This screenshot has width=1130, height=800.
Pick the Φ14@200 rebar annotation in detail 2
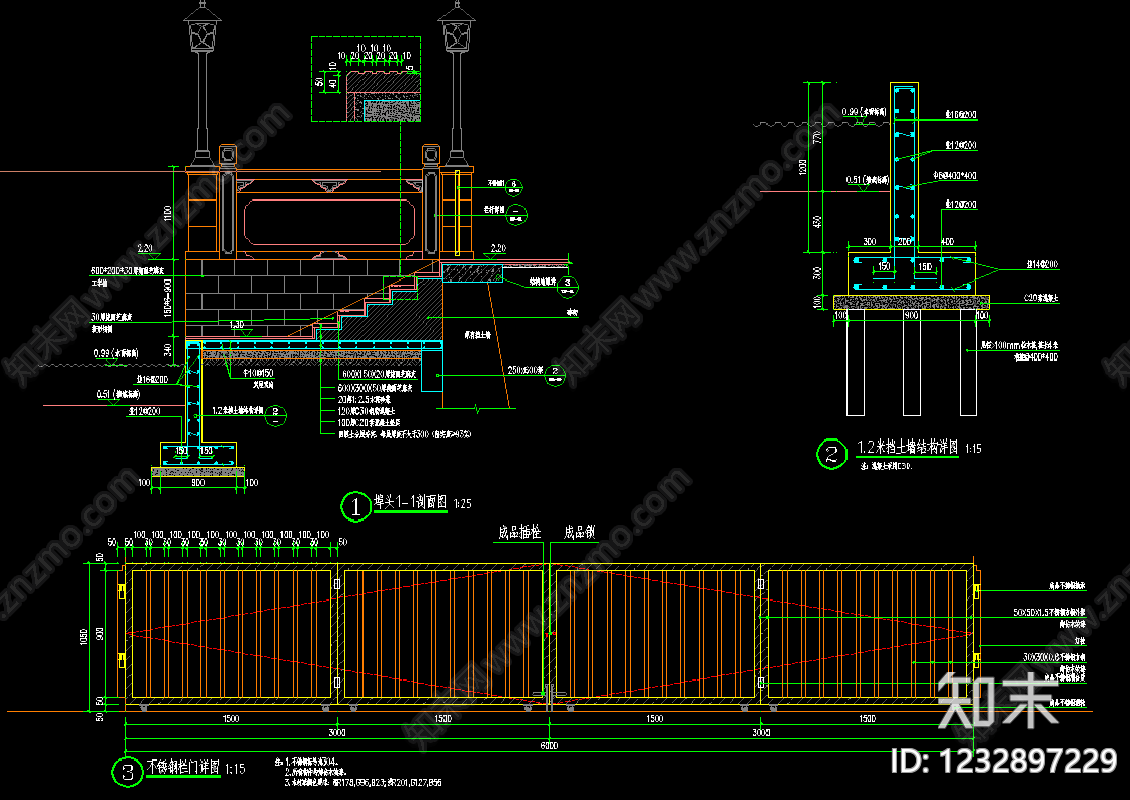[1042, 265]
